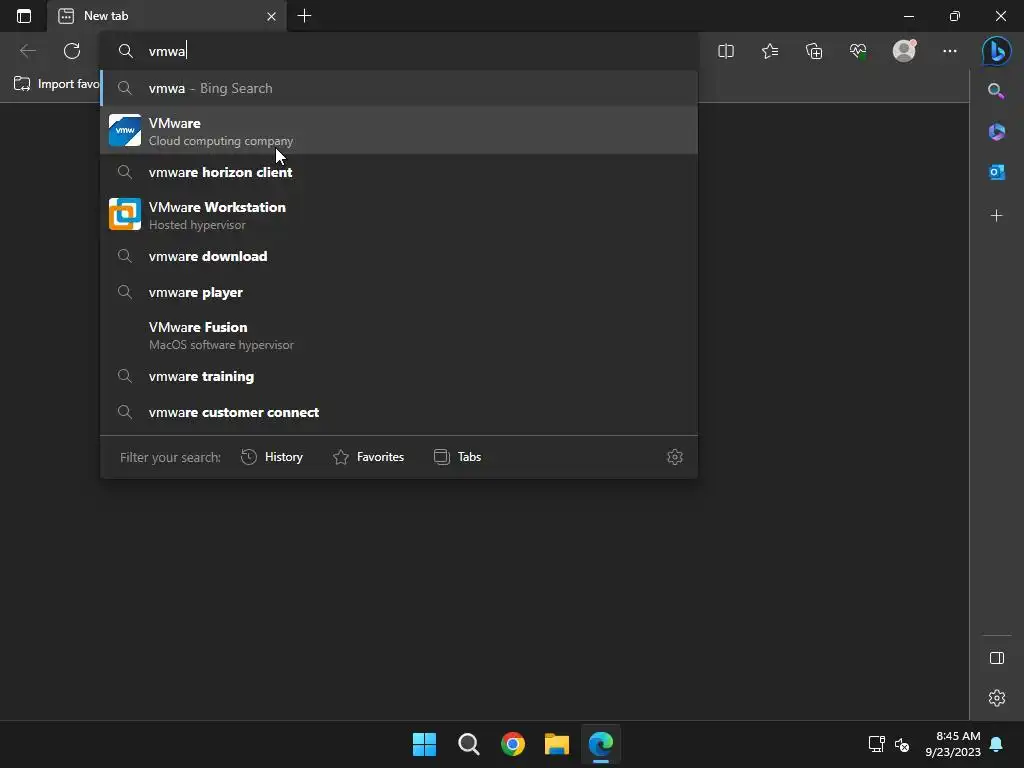Filter search by History
1024x768 pixels.
(272, 457)
